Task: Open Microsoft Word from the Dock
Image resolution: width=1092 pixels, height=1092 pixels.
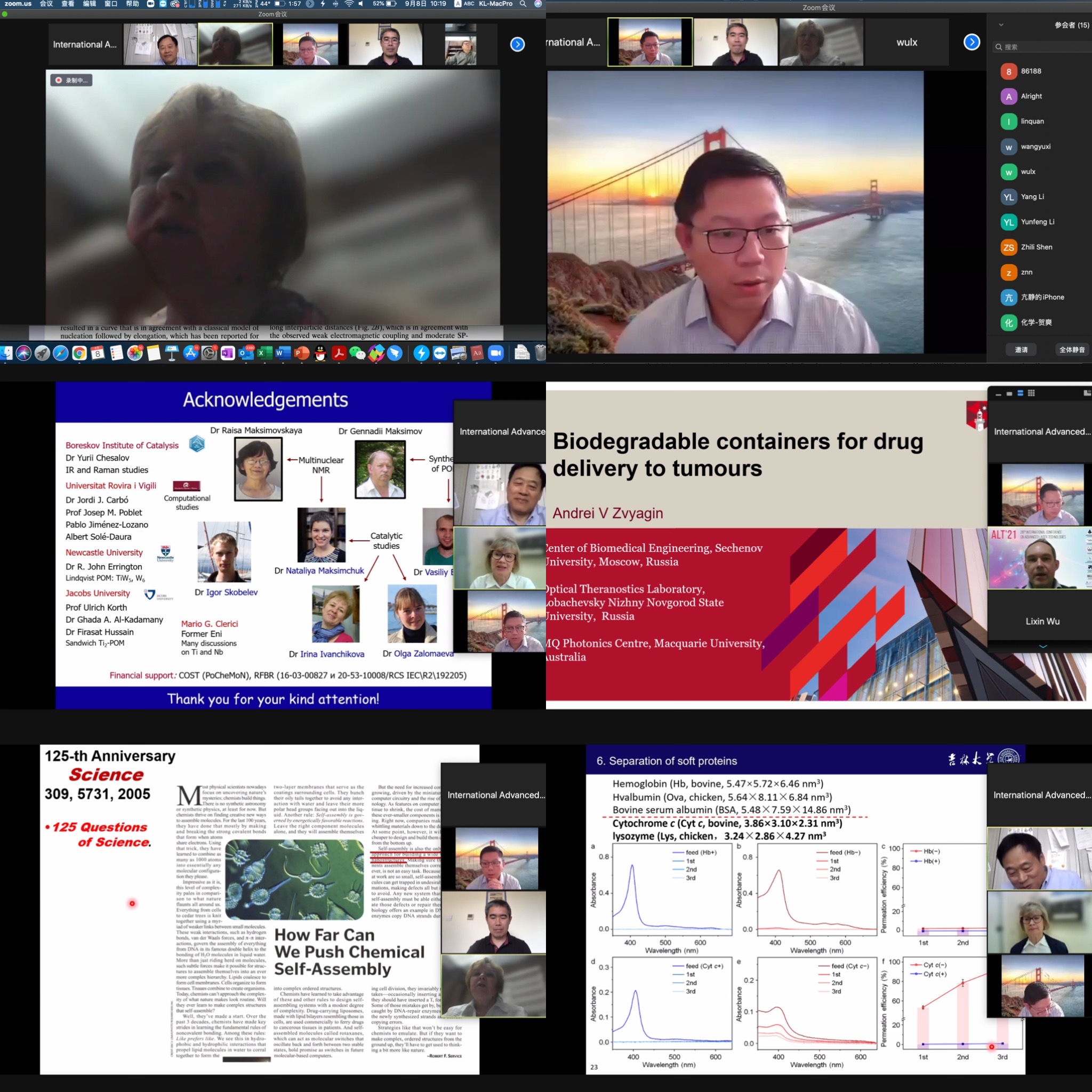Action: point(283,354)
